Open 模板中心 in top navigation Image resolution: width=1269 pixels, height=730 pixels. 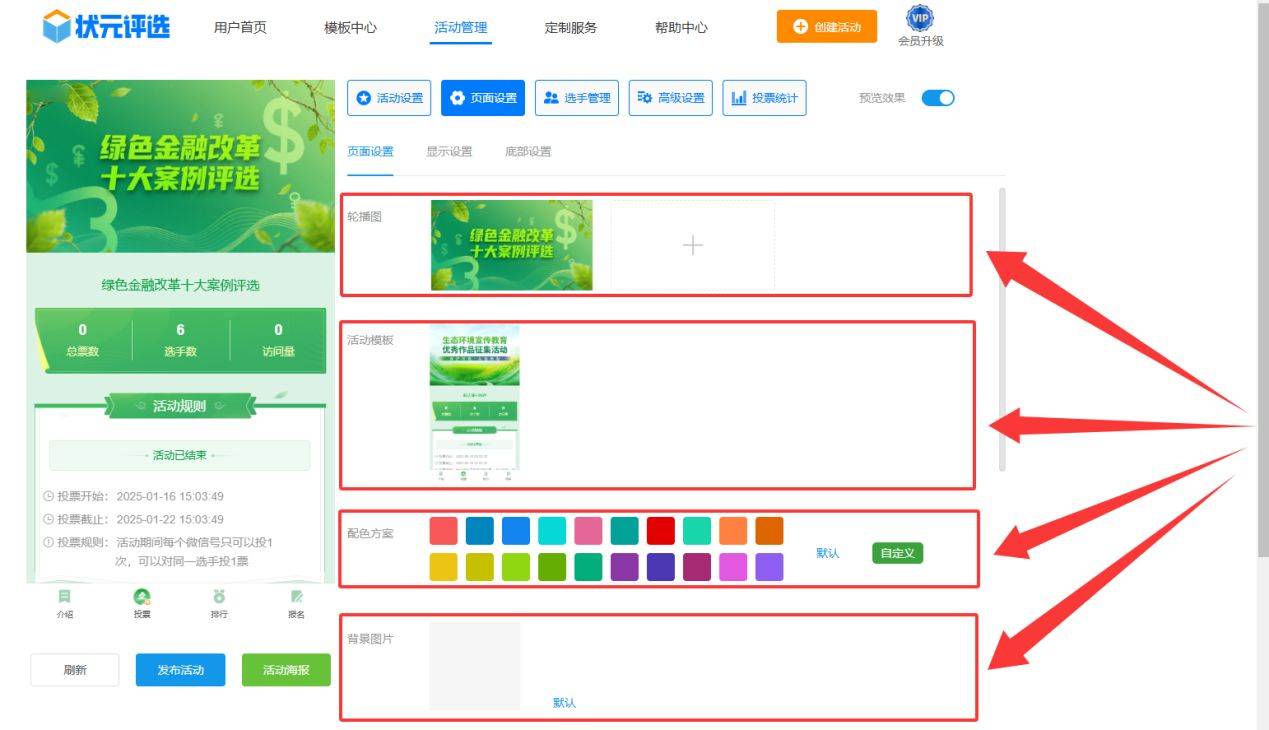point(350,28)
